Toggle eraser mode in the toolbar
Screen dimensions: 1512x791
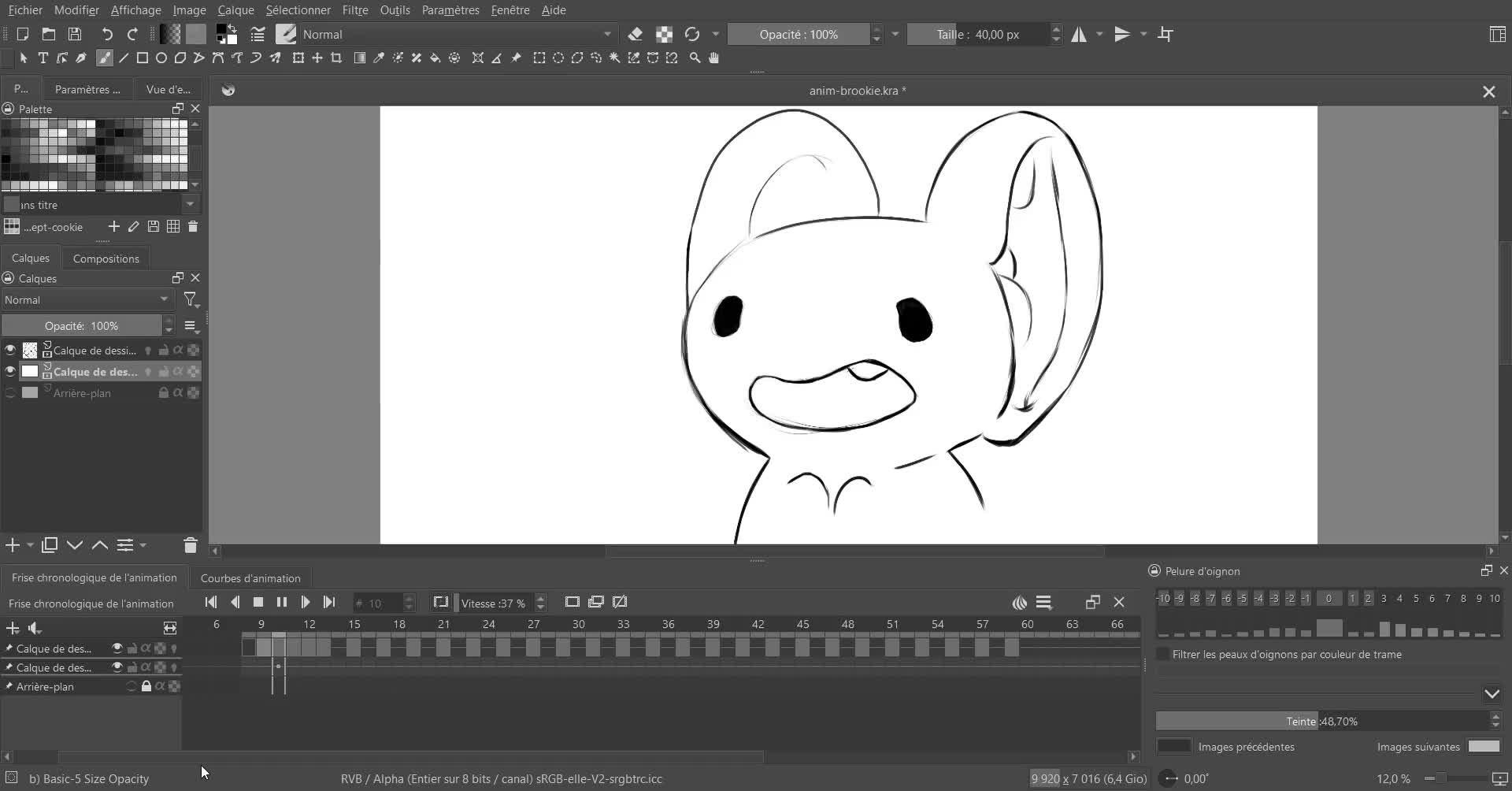pyautogui.click(x=635, y=34)
